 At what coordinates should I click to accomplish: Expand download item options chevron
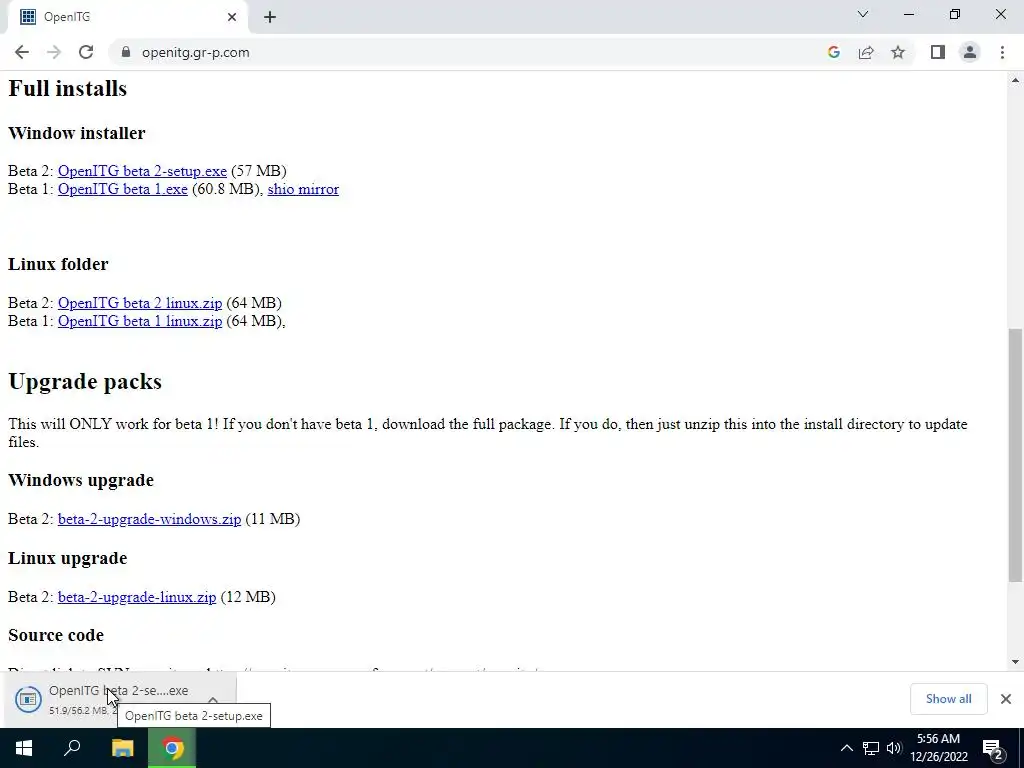pos(212,699)
